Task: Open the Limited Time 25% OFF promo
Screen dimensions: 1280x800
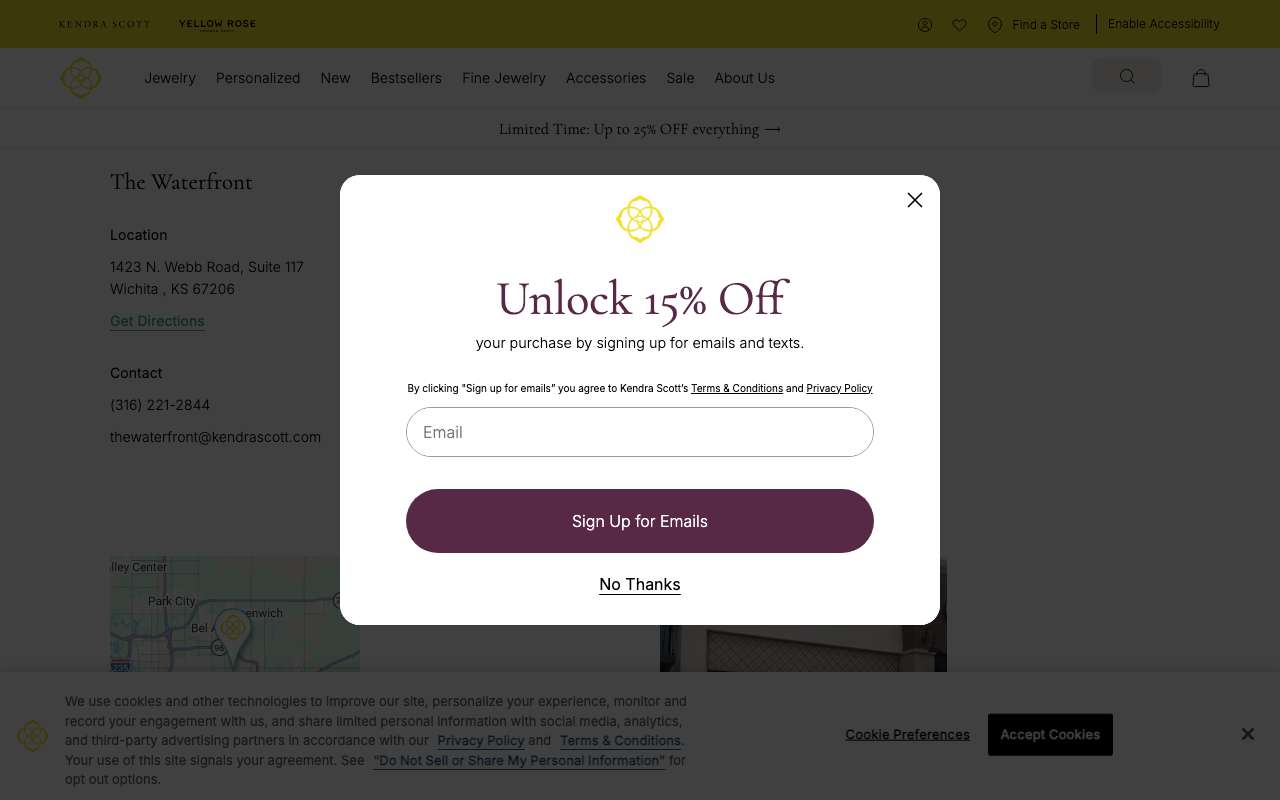Action: click(640, 129)
